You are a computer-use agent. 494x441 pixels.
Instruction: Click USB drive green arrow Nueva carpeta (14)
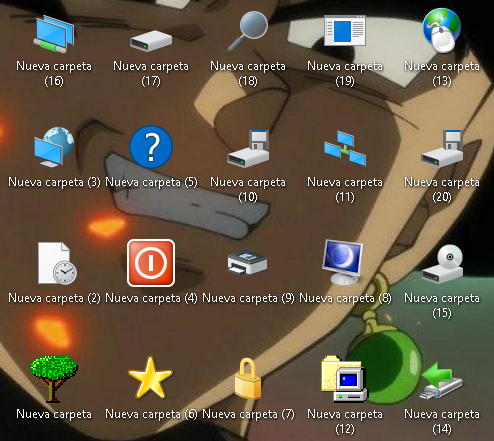coord(441,381)
